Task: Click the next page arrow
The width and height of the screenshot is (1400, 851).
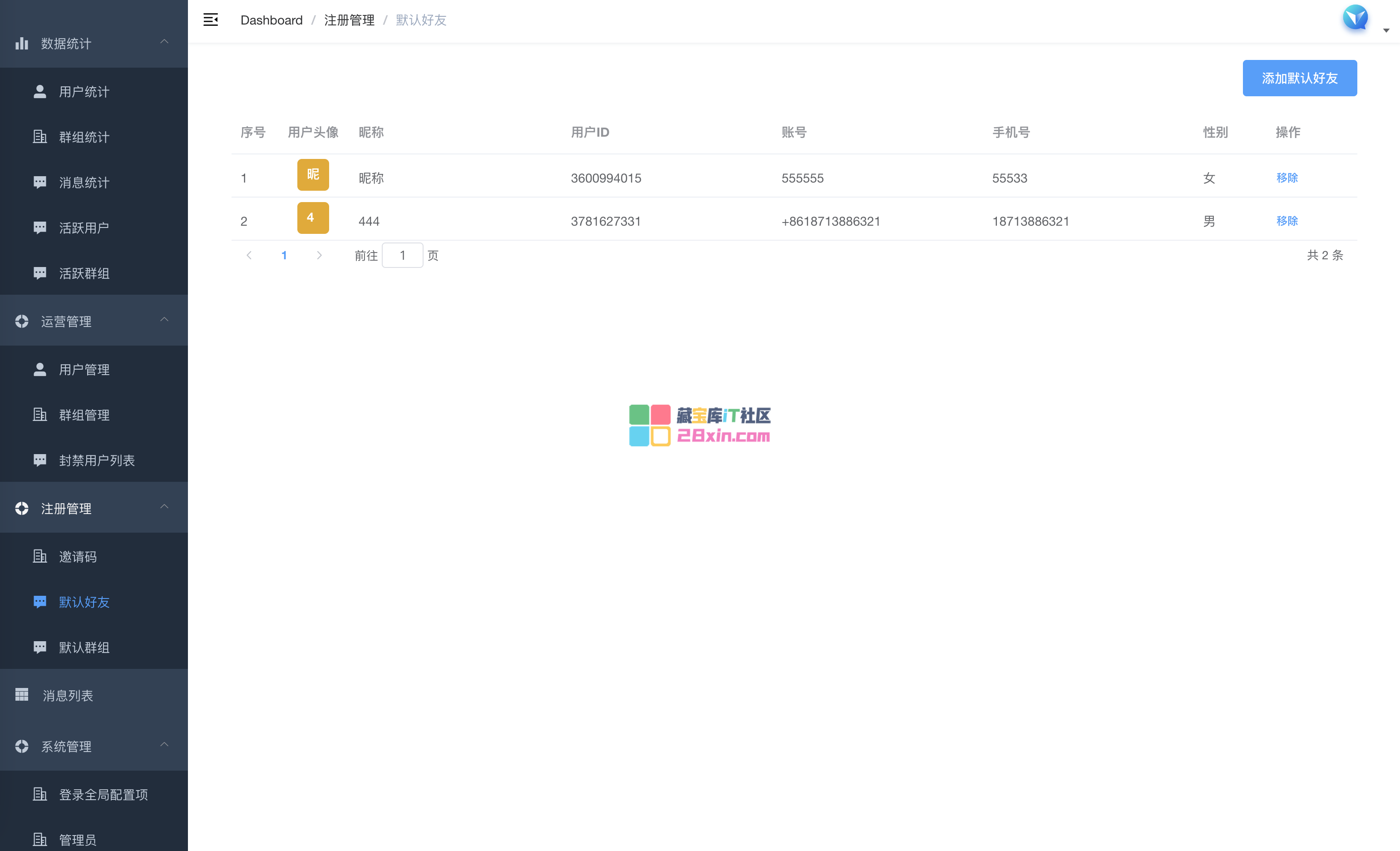Action: click(319, 255)
